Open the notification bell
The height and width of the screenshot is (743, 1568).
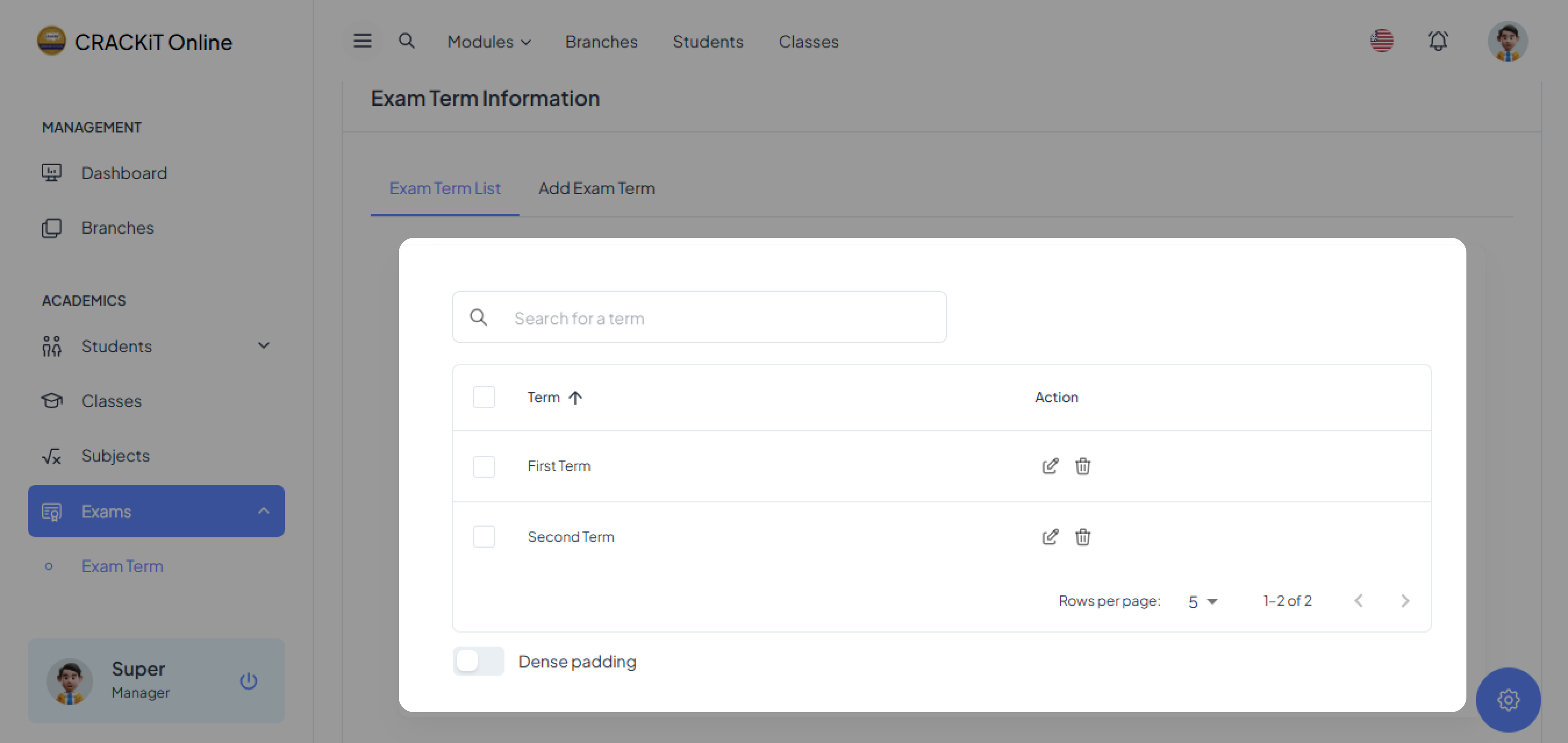point(1438,41)
